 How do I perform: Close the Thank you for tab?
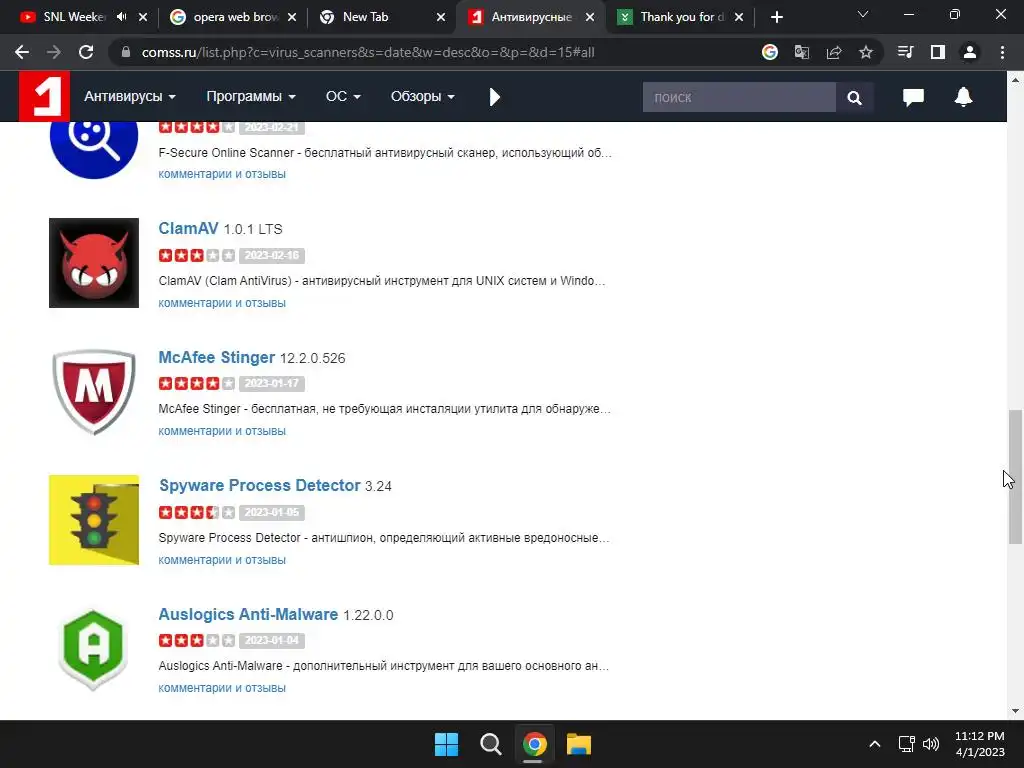pyautogui.click(x=739, y=17)
